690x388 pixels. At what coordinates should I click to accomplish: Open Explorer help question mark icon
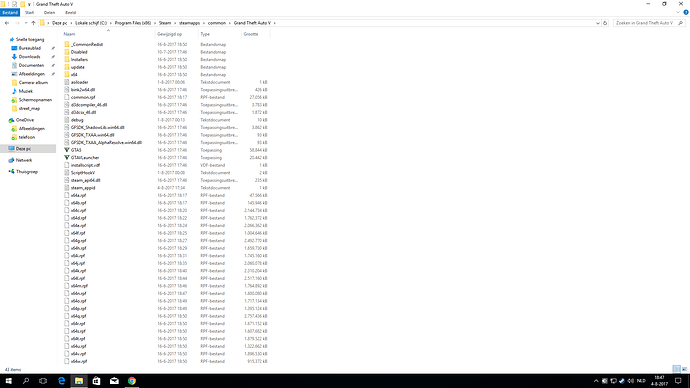686,12
